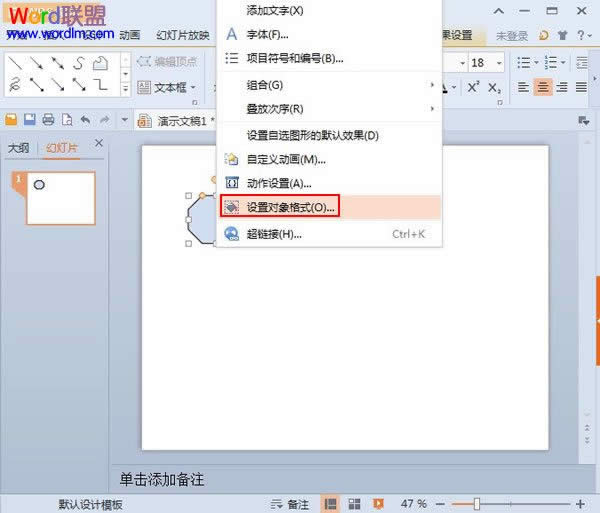Select normal view icon in status bar

pyautogui.click(x=328, y=504)
